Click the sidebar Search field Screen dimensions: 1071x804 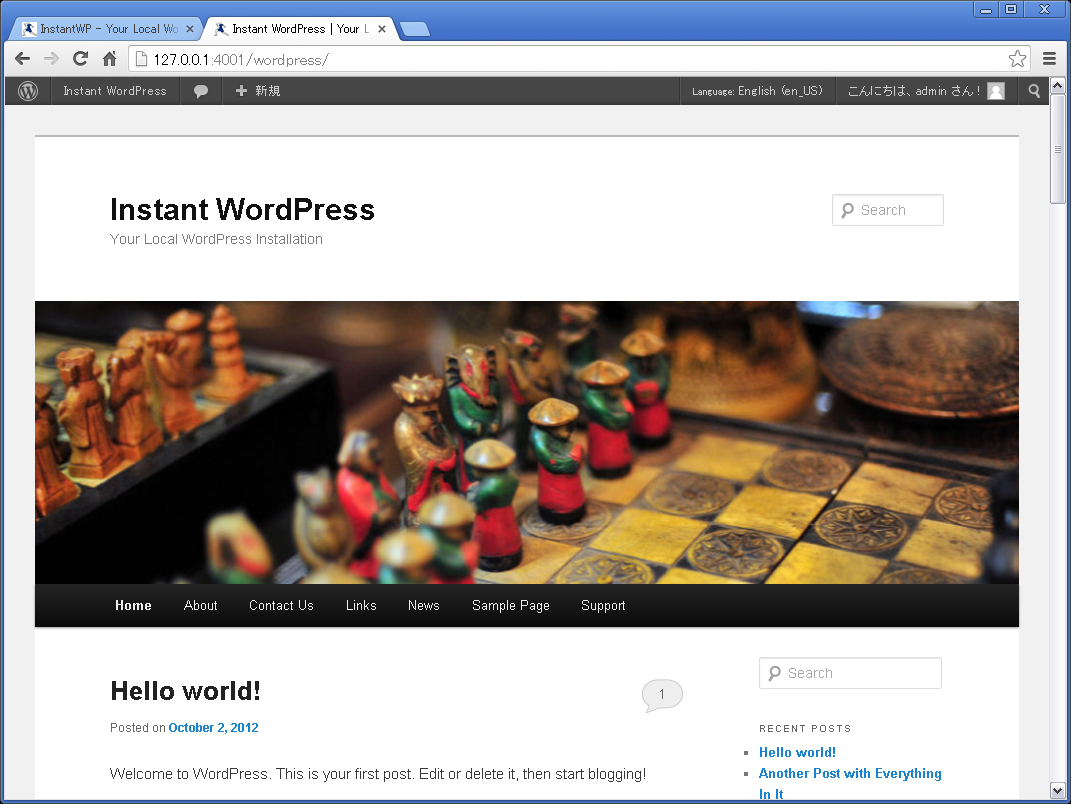pyautogui.click(x=850, y=673)
